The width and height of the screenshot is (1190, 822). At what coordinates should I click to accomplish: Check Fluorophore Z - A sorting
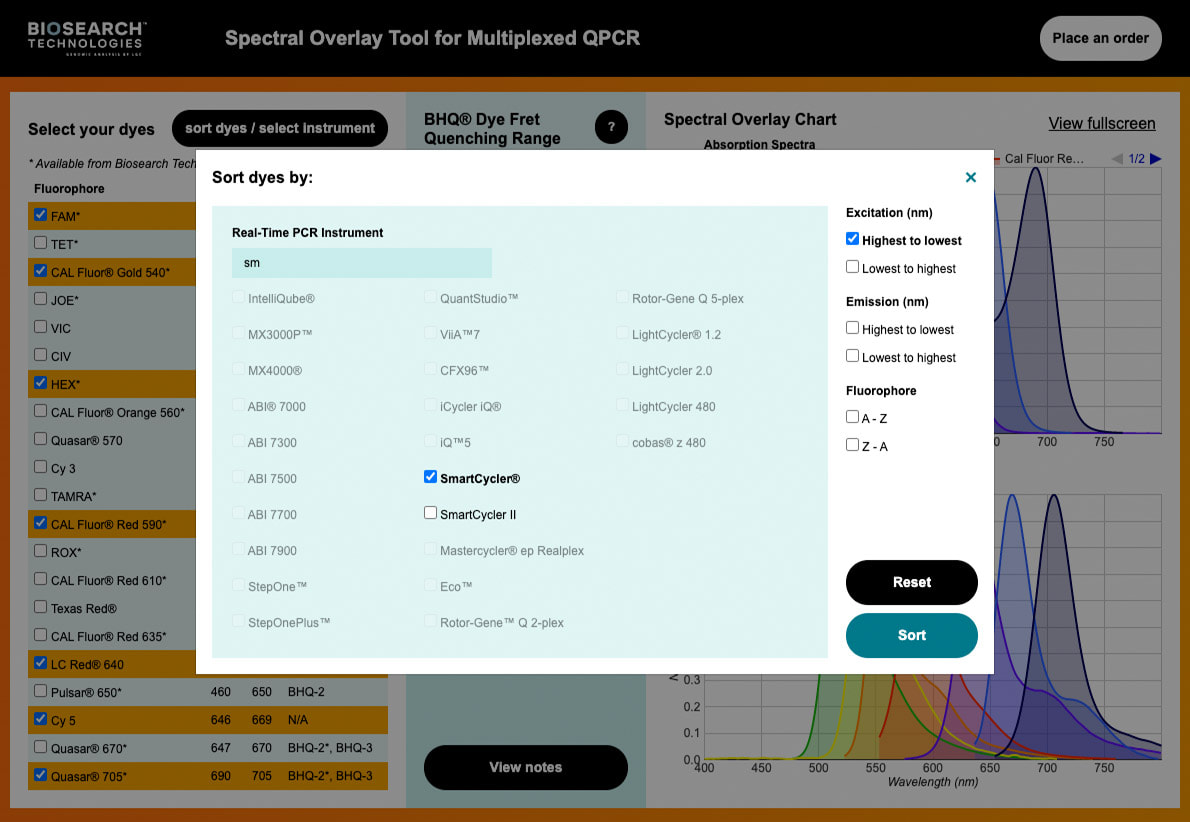pos(852,445)
